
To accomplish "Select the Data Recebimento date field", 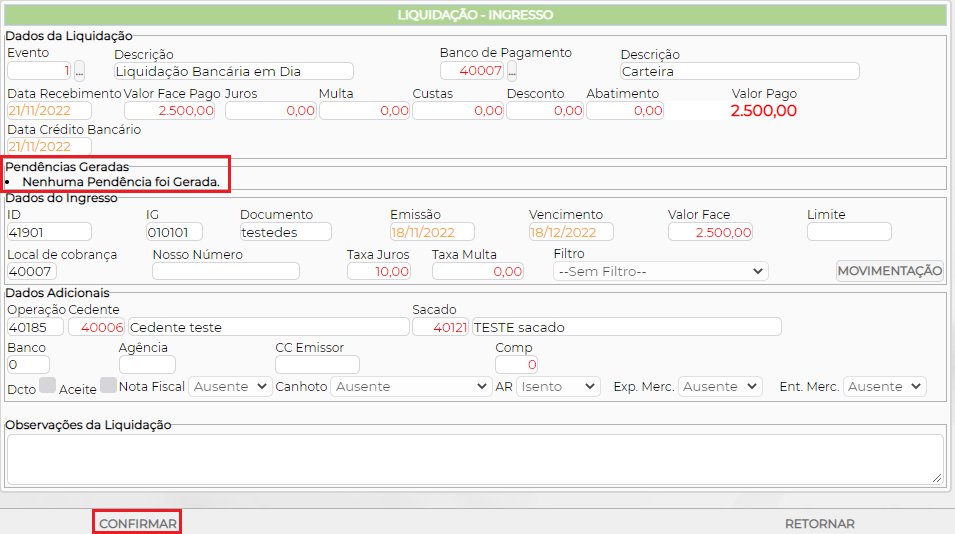I will tap(49, 111).
